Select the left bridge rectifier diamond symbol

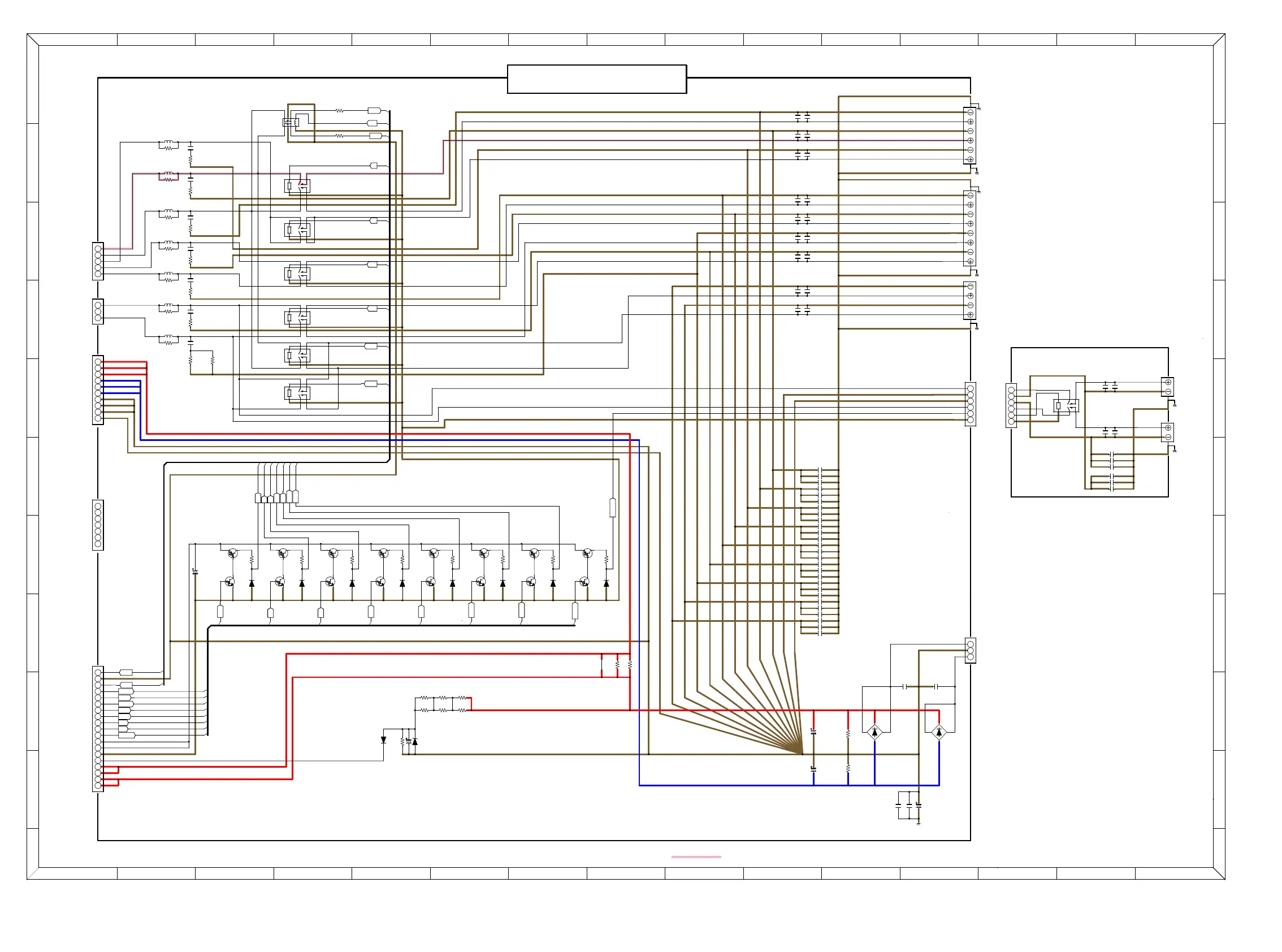(x=874, y=732)
